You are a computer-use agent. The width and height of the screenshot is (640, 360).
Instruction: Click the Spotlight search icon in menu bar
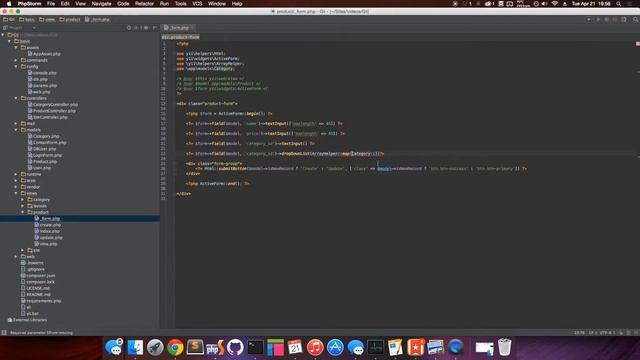[x=619, y=4]
